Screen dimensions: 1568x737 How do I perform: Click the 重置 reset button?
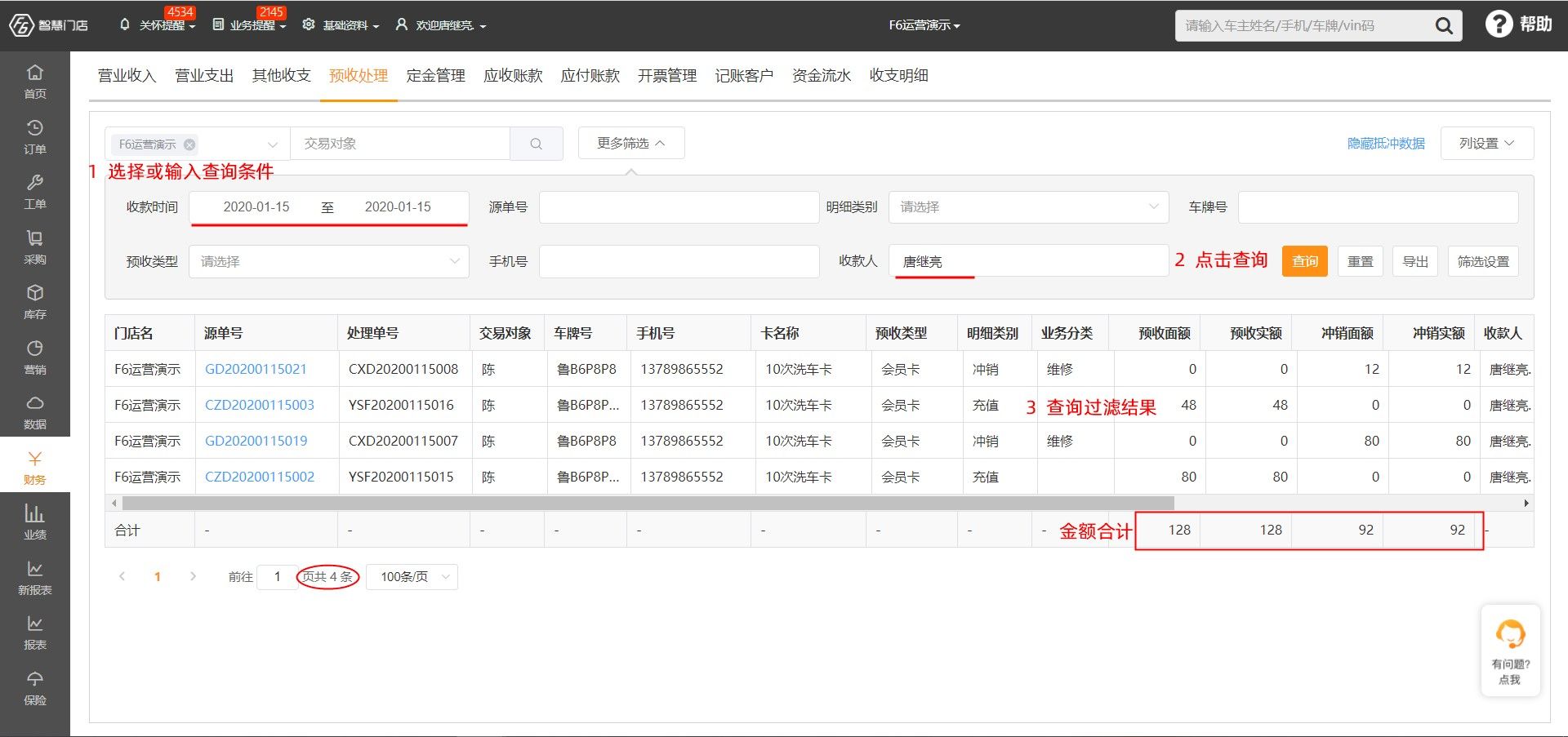tap(1361, 261)
